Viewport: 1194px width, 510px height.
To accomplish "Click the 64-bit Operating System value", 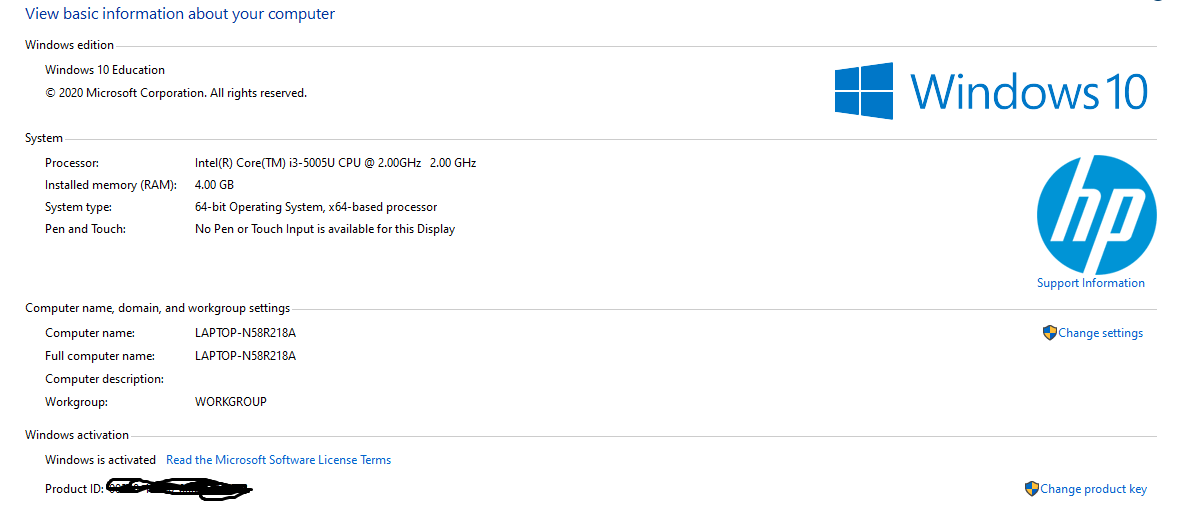I will 316,207.
